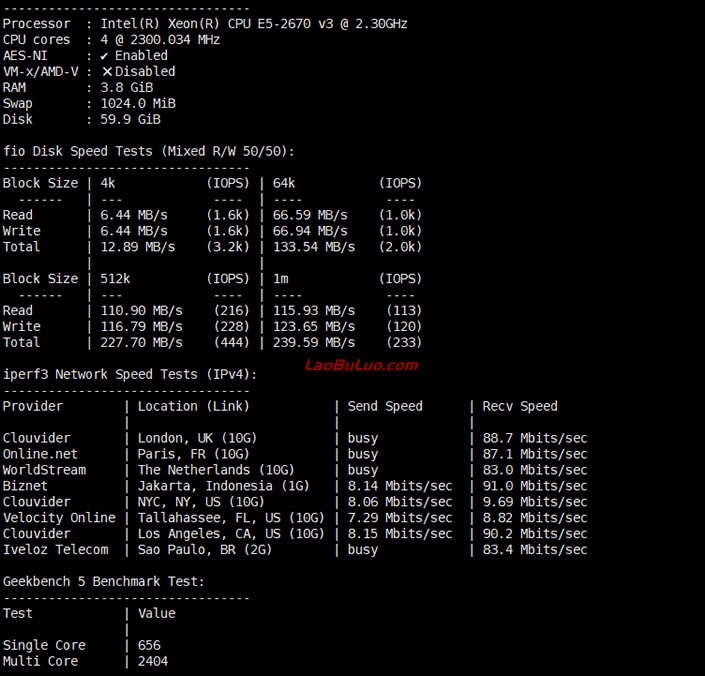Click the '1m' block size header

(x=280, y=279)
